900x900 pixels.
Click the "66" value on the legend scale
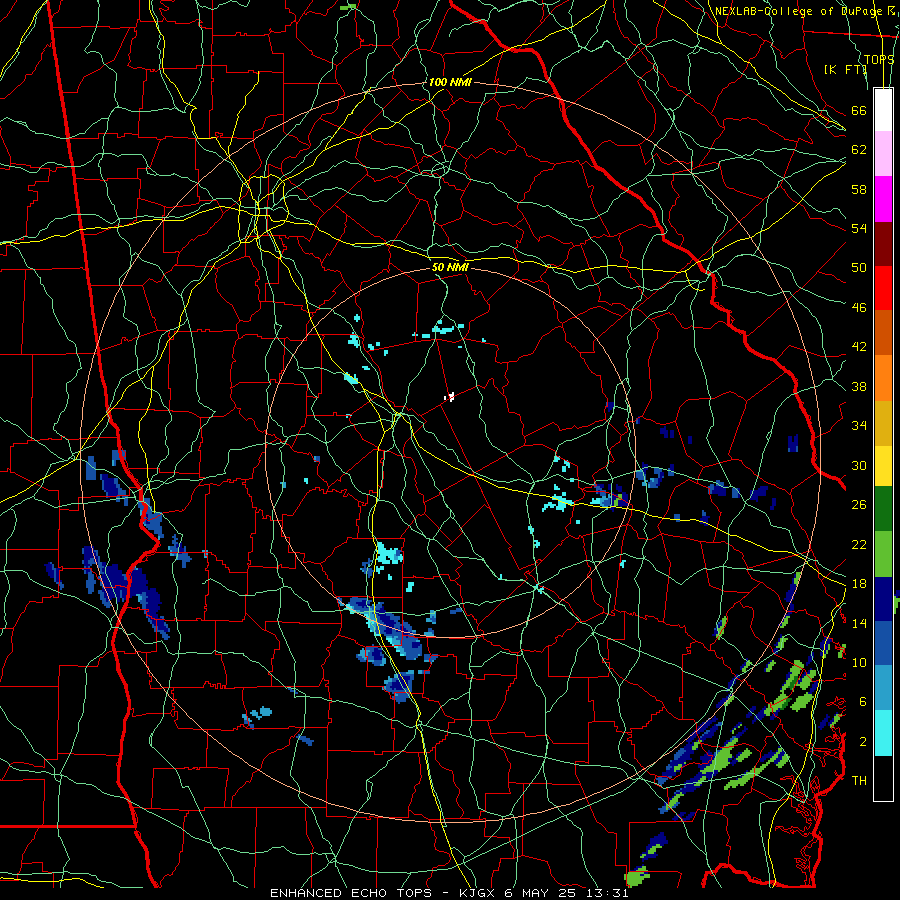859,110
